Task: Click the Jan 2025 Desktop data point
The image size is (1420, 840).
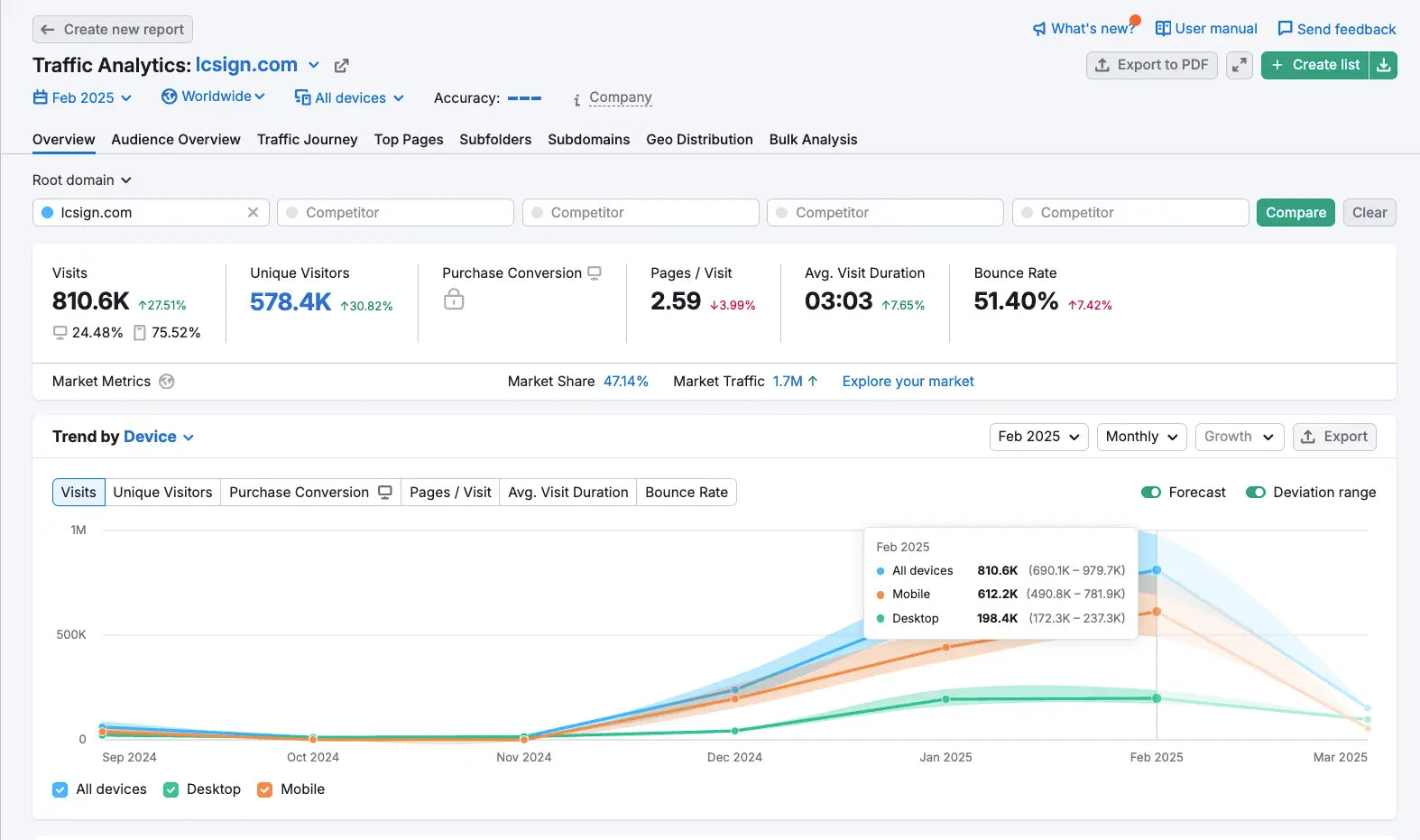Action: 946,699
